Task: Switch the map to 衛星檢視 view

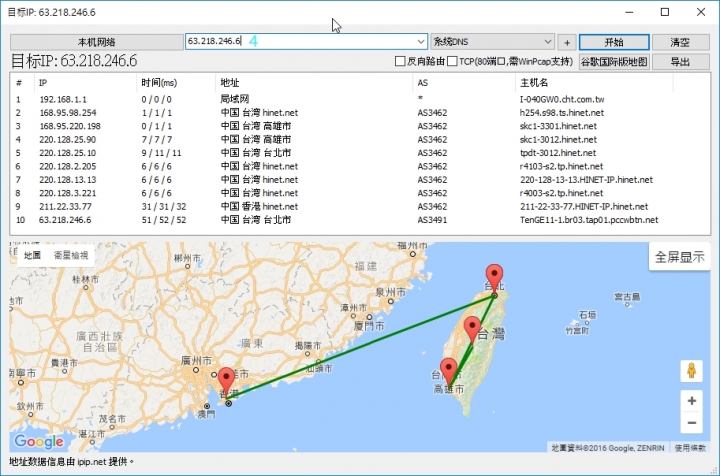Action: point(71,255)
